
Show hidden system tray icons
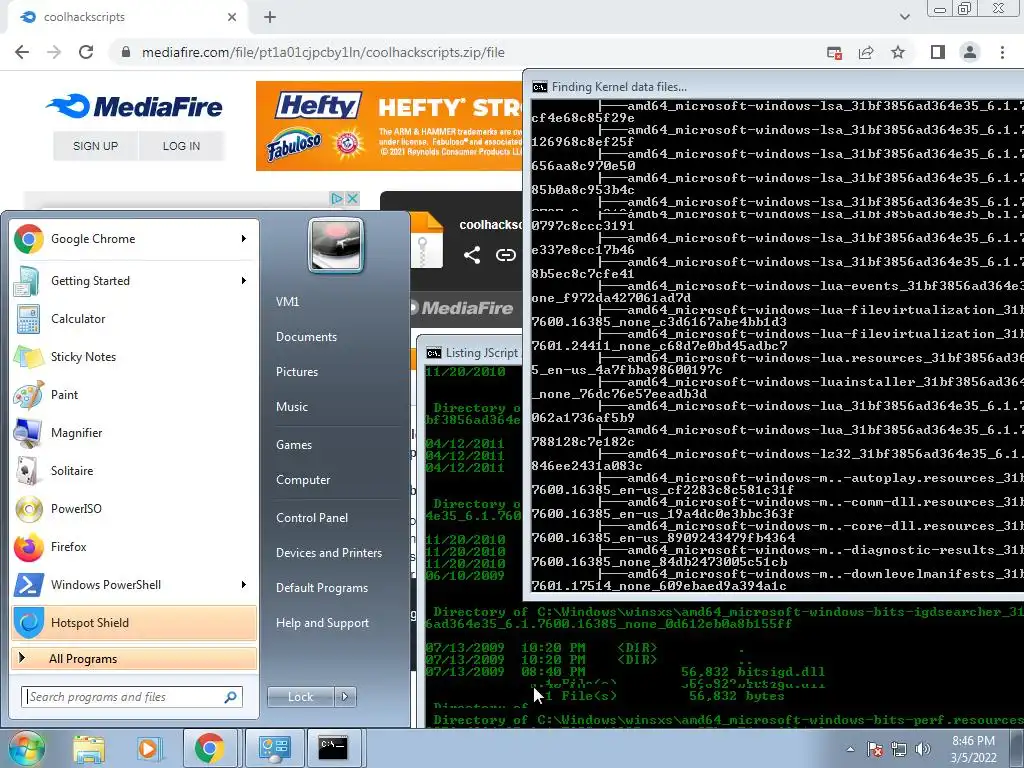850,750
